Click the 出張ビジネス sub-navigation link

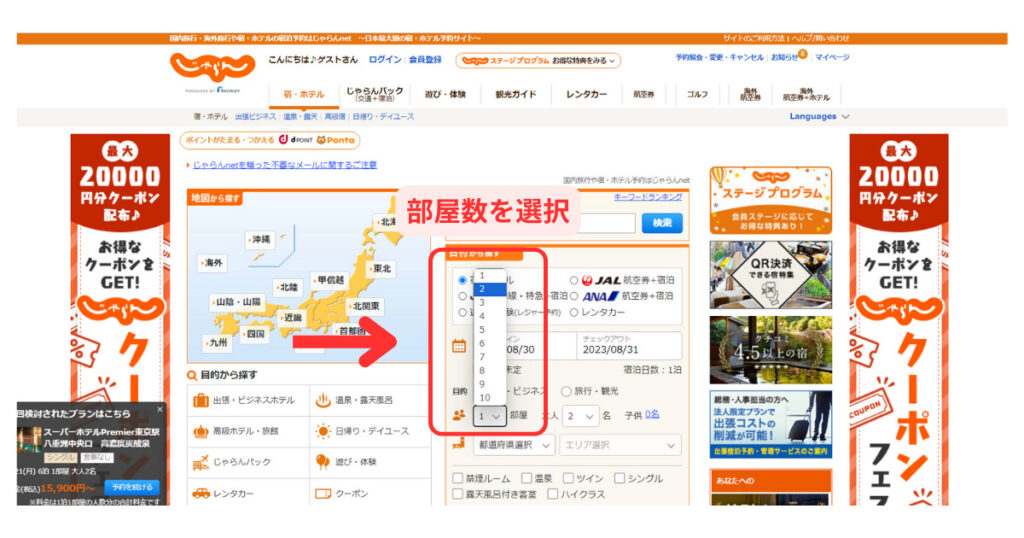[255, 117]
